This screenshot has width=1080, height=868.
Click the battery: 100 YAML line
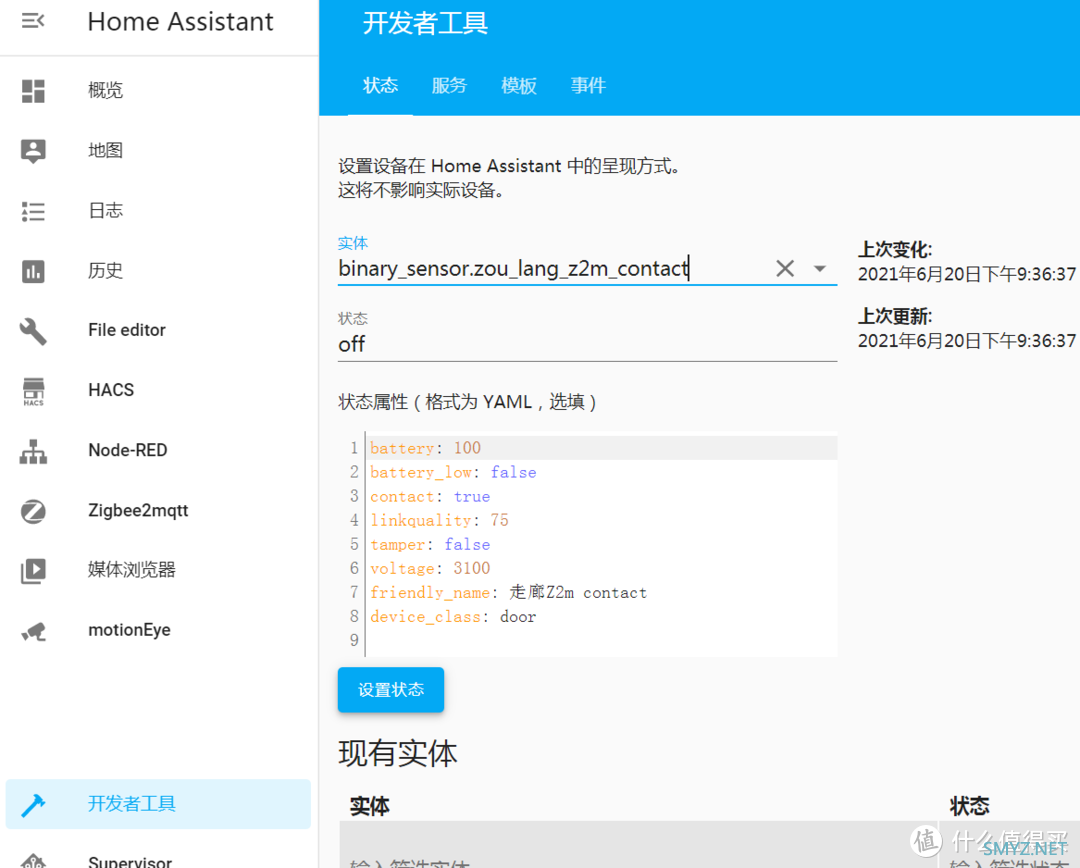point(603,448)
